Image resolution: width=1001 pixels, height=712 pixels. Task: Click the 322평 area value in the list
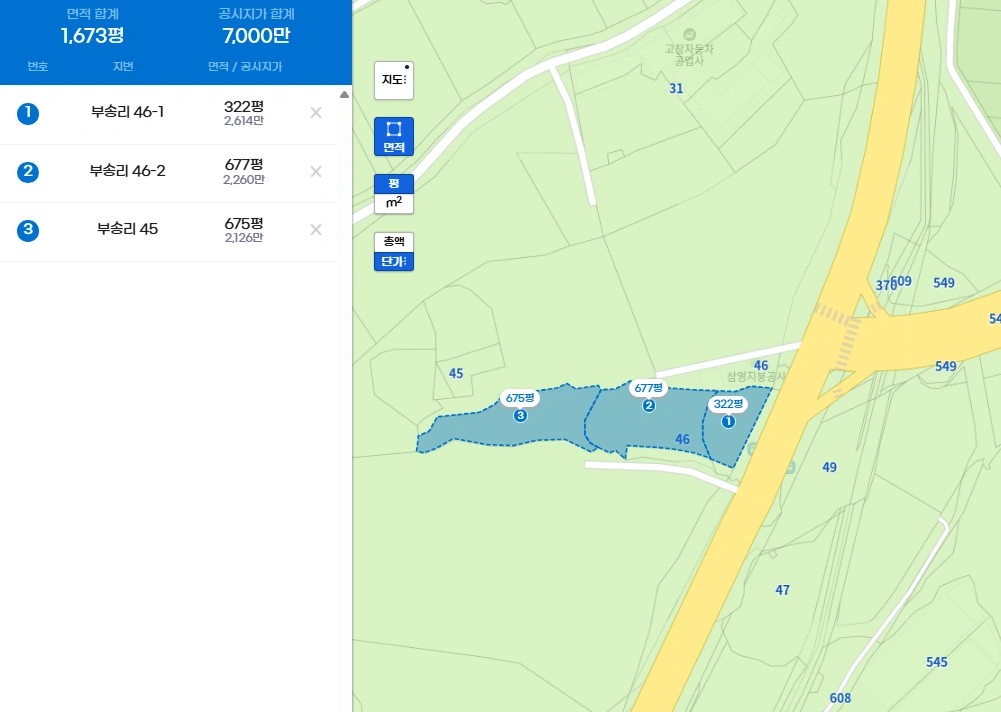(x=244, y=107)
